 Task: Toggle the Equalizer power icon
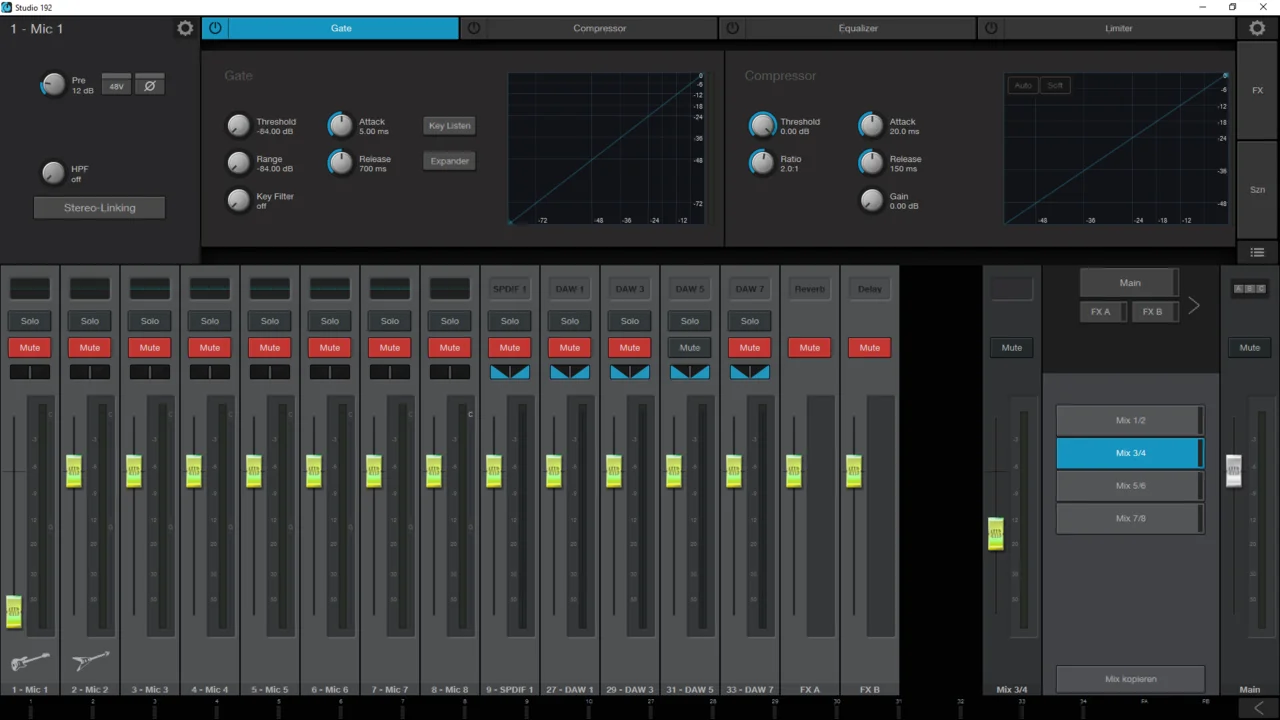(733, 29)
